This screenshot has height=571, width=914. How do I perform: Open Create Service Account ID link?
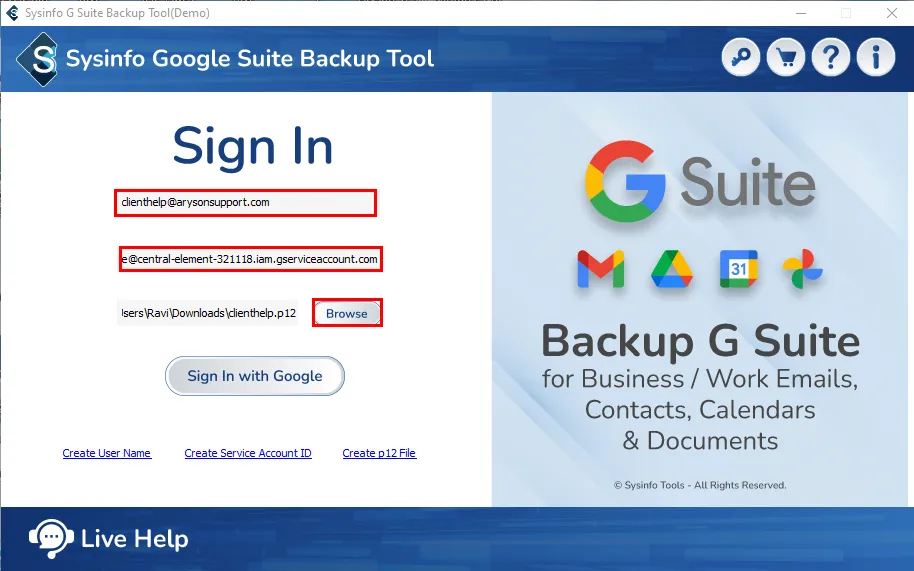248,453
